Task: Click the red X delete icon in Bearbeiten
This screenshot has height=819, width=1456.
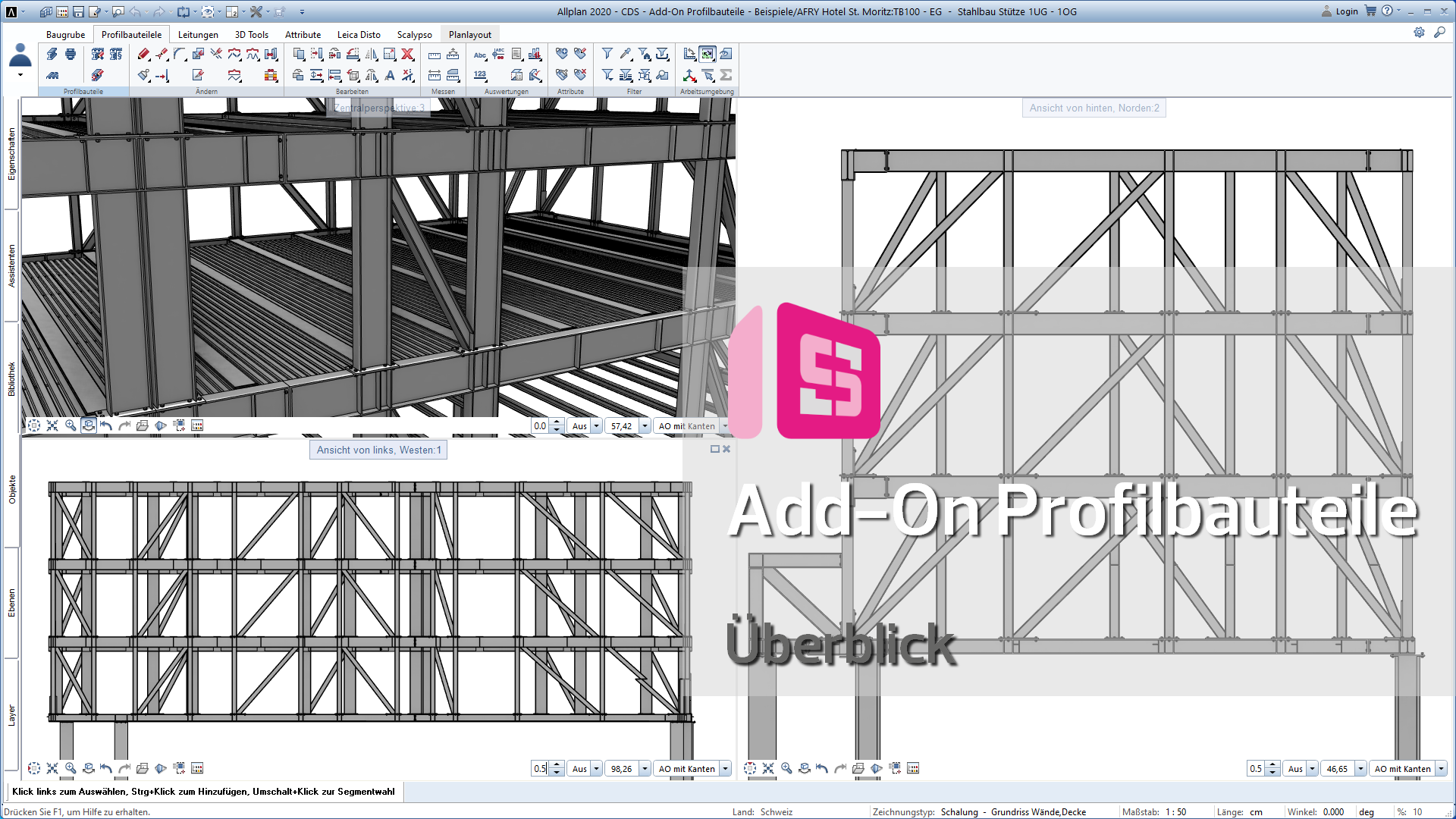Action: click(x=407, y=54)
